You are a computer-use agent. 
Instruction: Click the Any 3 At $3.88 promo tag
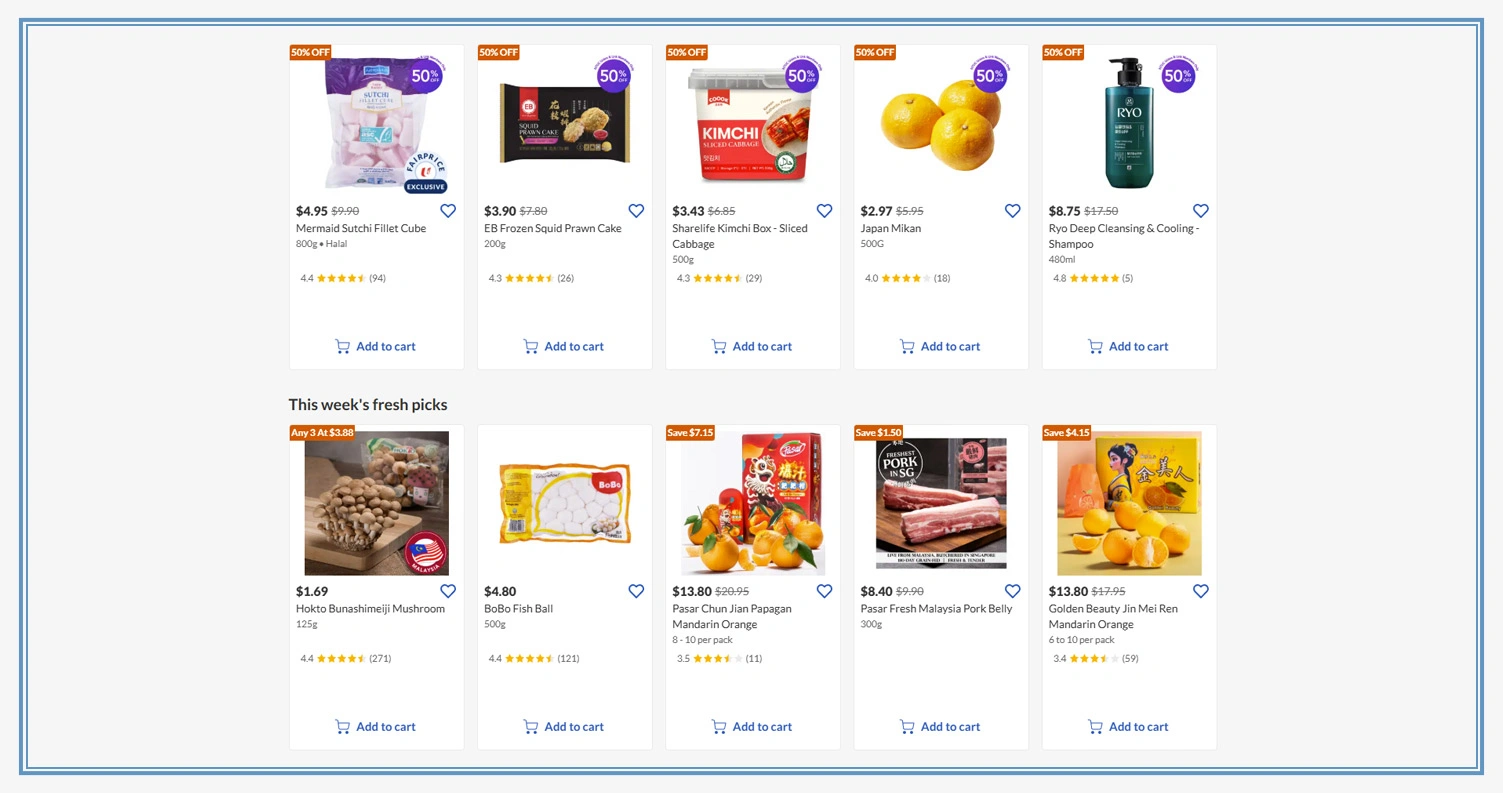tap(322, 433)
